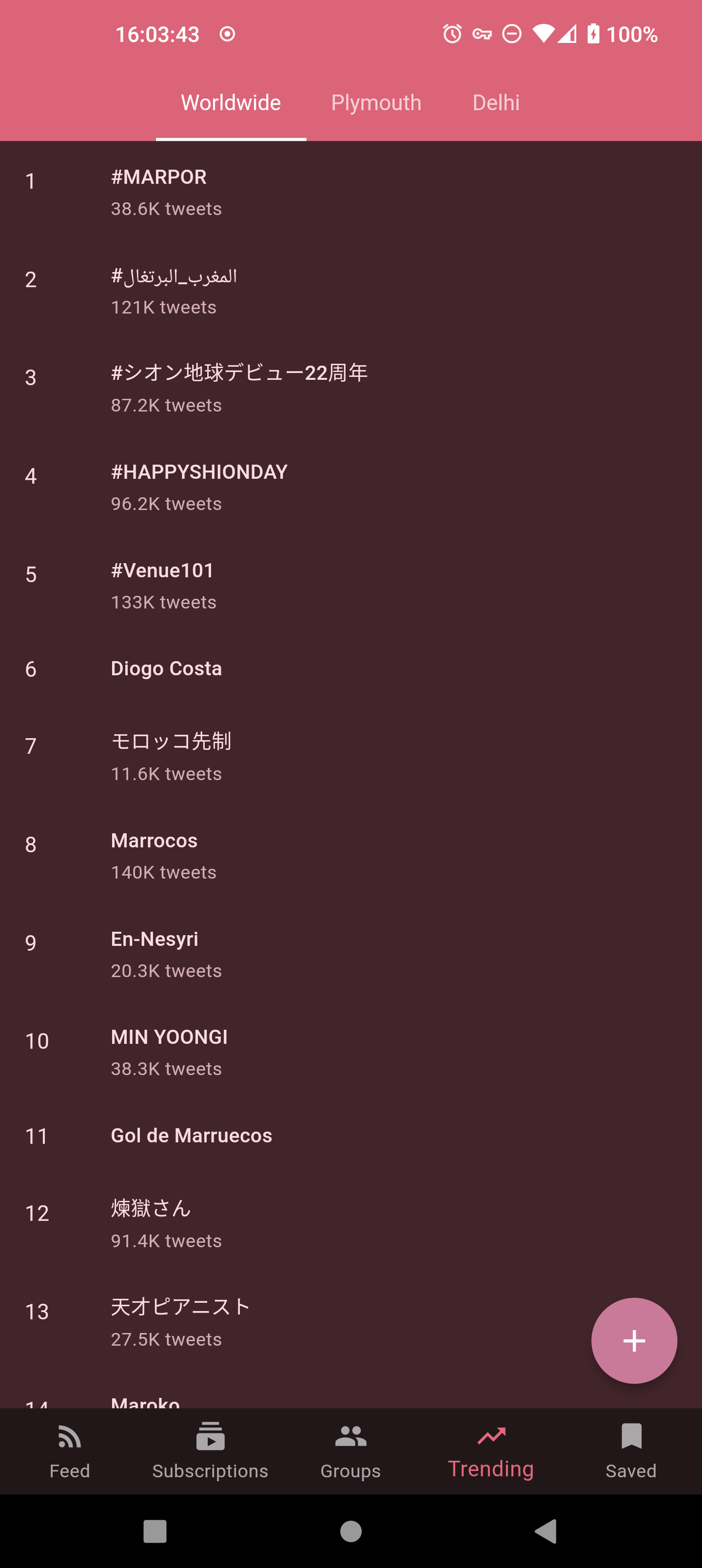Tap the Trending arrow icon
Screen dimensions: 702x1568
point(491,1436)
